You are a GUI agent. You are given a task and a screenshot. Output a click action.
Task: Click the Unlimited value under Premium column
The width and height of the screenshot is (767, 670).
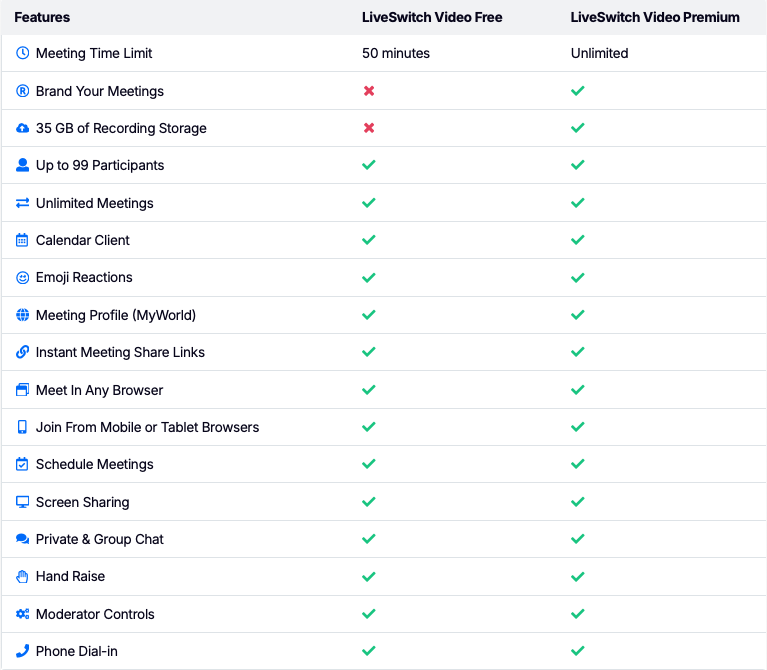tap(599, 53)
